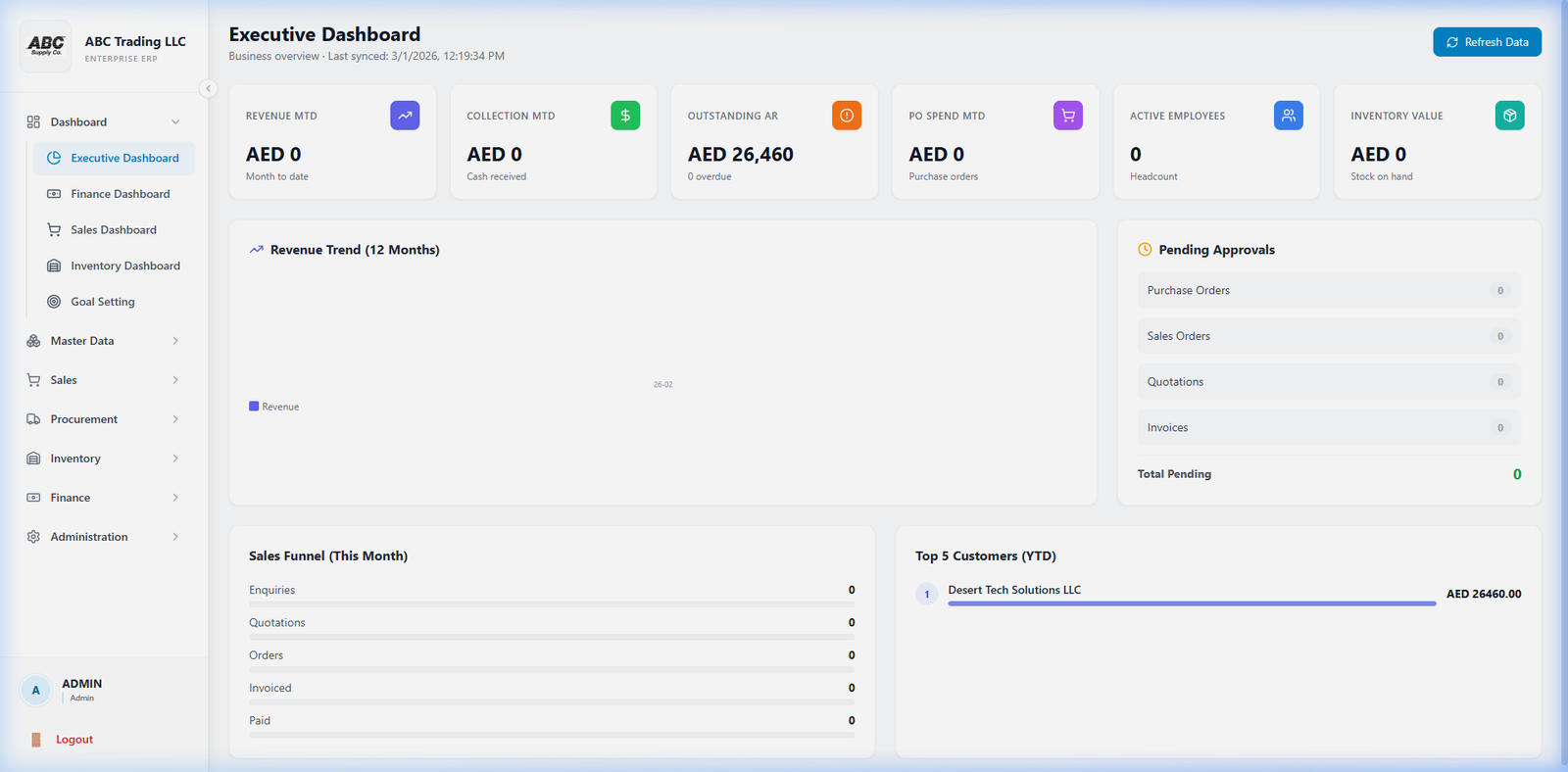Image resolution: width=1568 pixels, height=772 pixels.
Task: Click the Desert Tech Solutions LLC name
Action: (x=1014, y=590)
